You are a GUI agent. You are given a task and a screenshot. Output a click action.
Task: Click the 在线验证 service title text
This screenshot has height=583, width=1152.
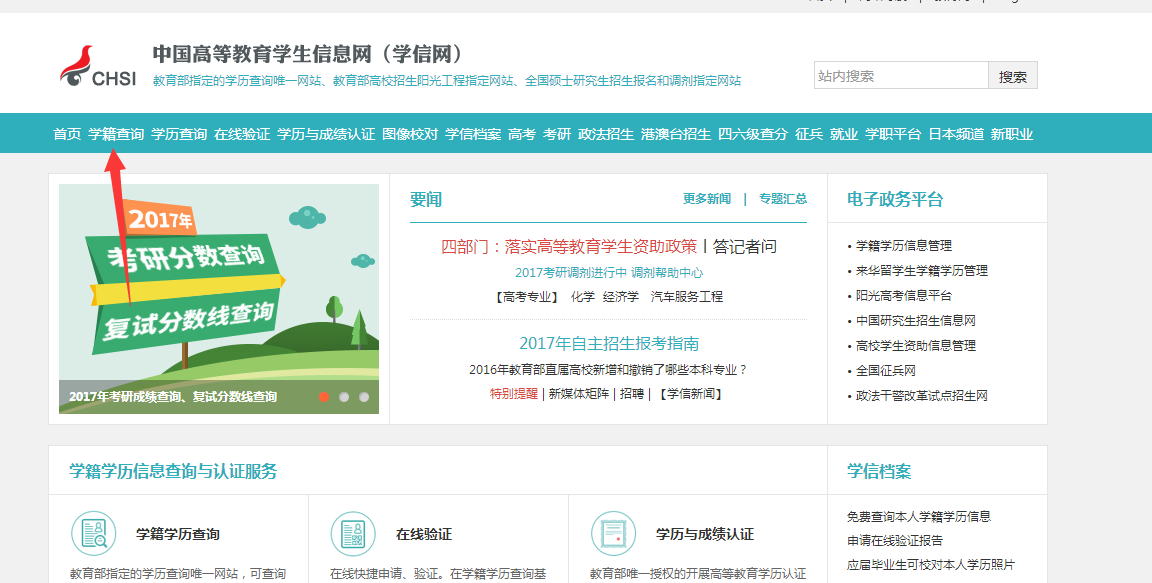[424, 534]
